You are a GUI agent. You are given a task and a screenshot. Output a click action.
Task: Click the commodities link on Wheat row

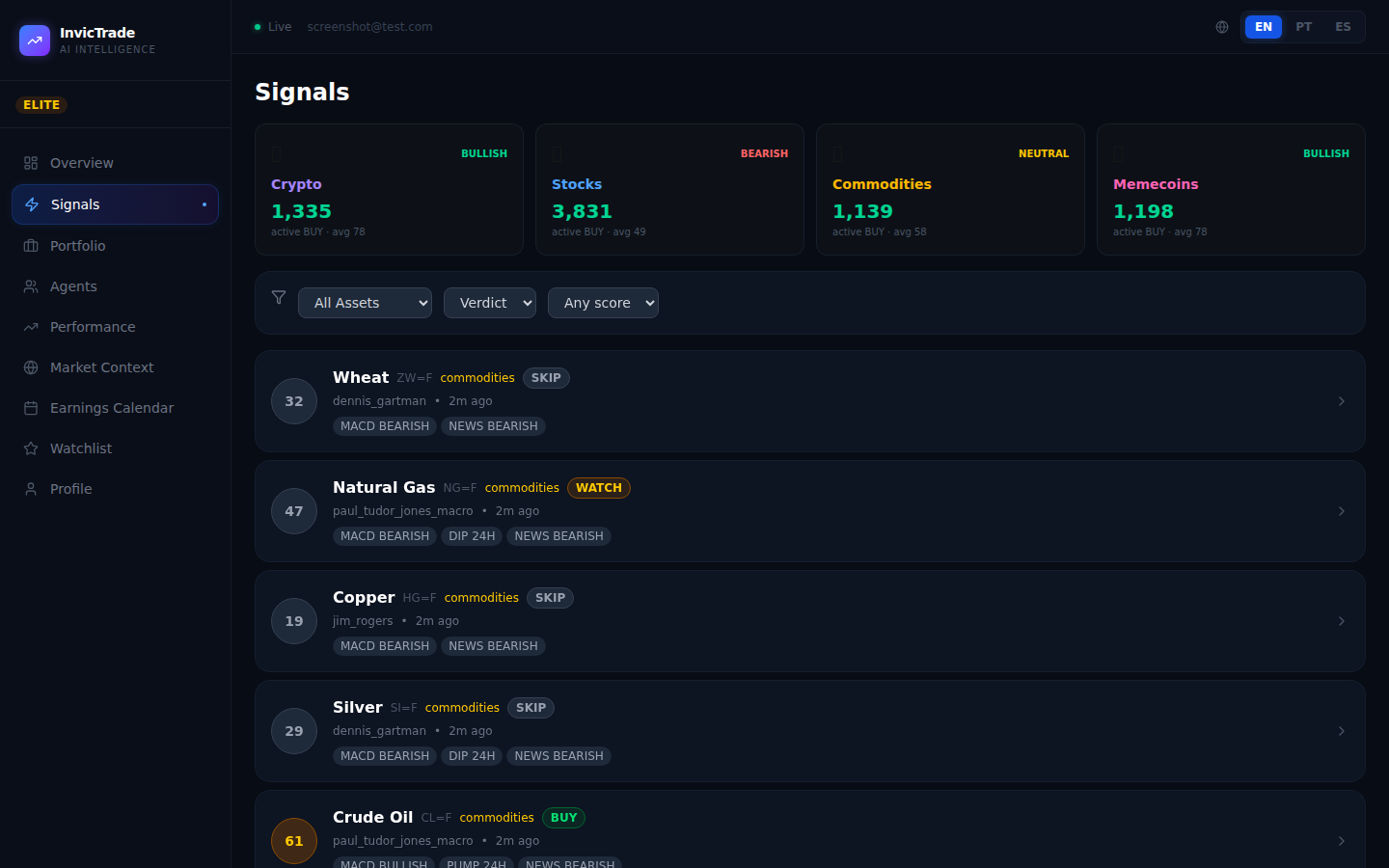(477, 377)
